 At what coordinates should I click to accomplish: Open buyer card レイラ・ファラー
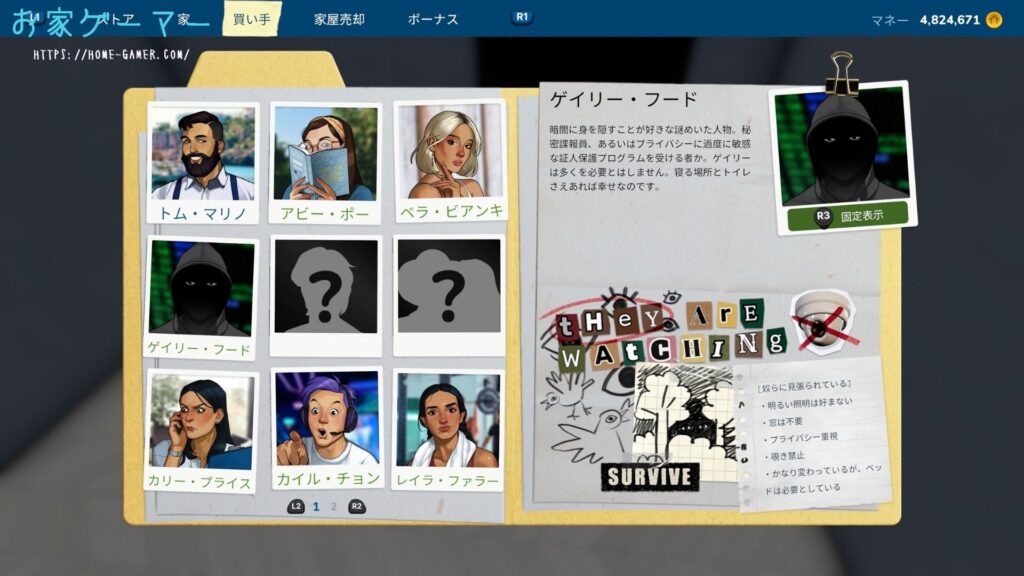click(x=448, y=430)
